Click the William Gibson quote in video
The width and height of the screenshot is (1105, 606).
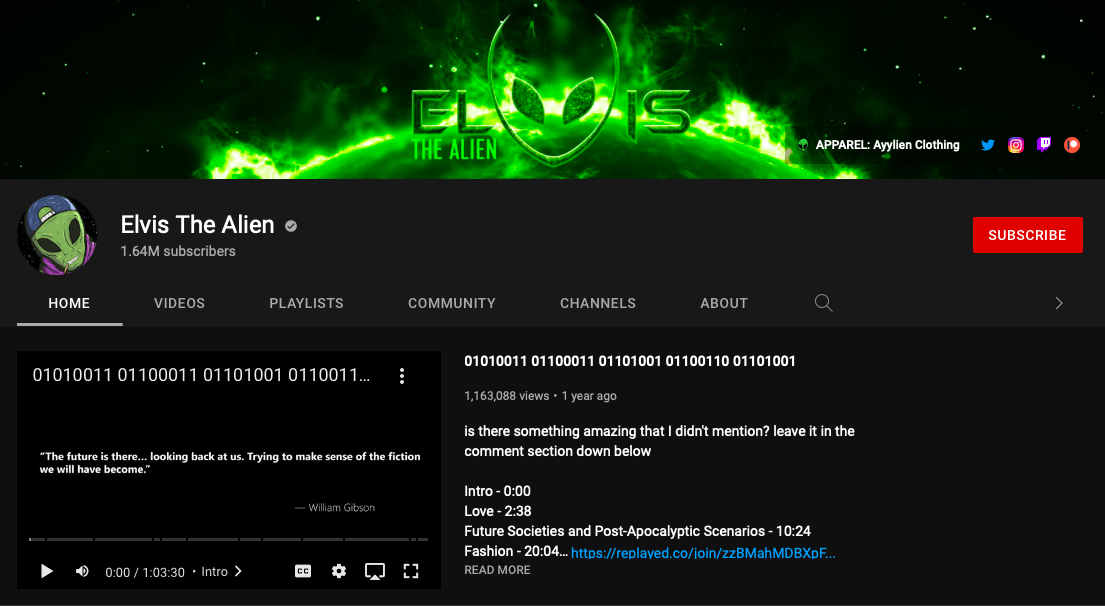point(230,463)
